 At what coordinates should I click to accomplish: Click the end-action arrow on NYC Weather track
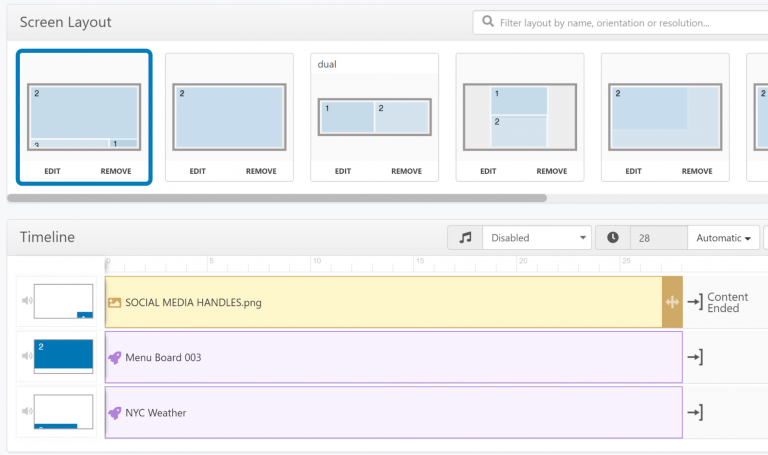pos(695,412)
